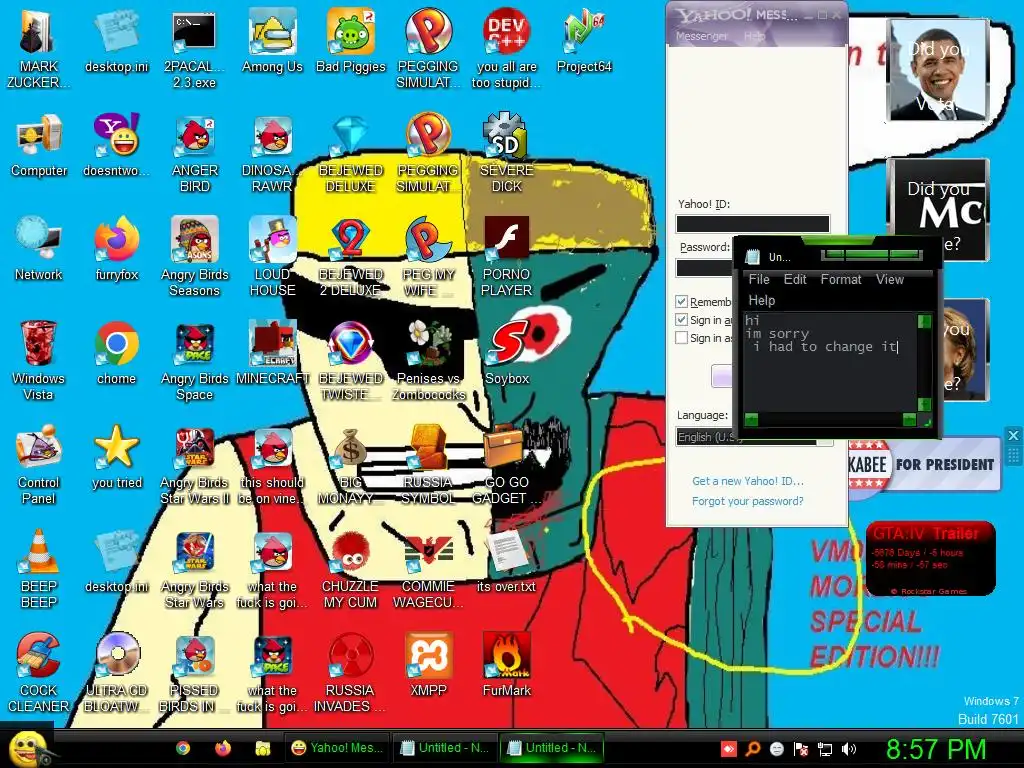Select the Project64 desktop shortcut
The height and width of the screenshot is (768, 1024).
(584, 40)
